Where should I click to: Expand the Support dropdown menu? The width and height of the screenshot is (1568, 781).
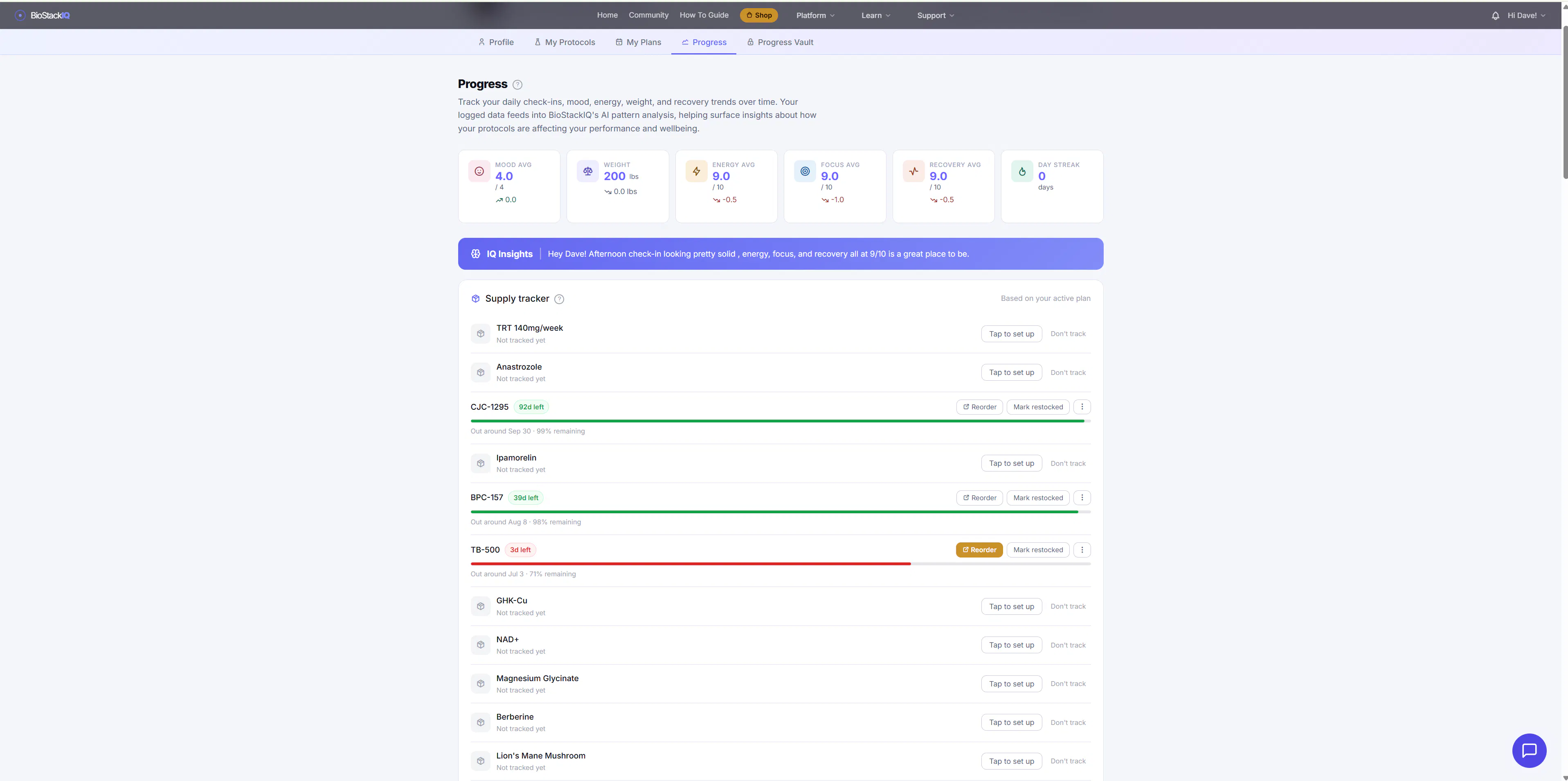(936, 15)
